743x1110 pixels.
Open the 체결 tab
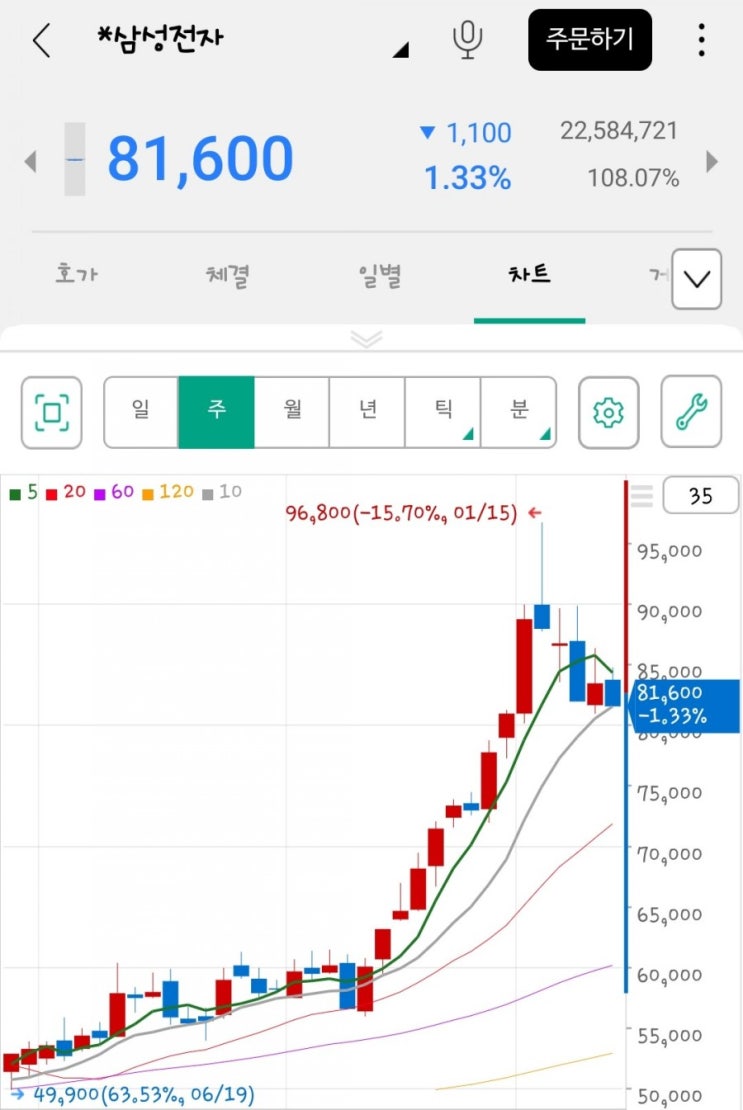227,275
